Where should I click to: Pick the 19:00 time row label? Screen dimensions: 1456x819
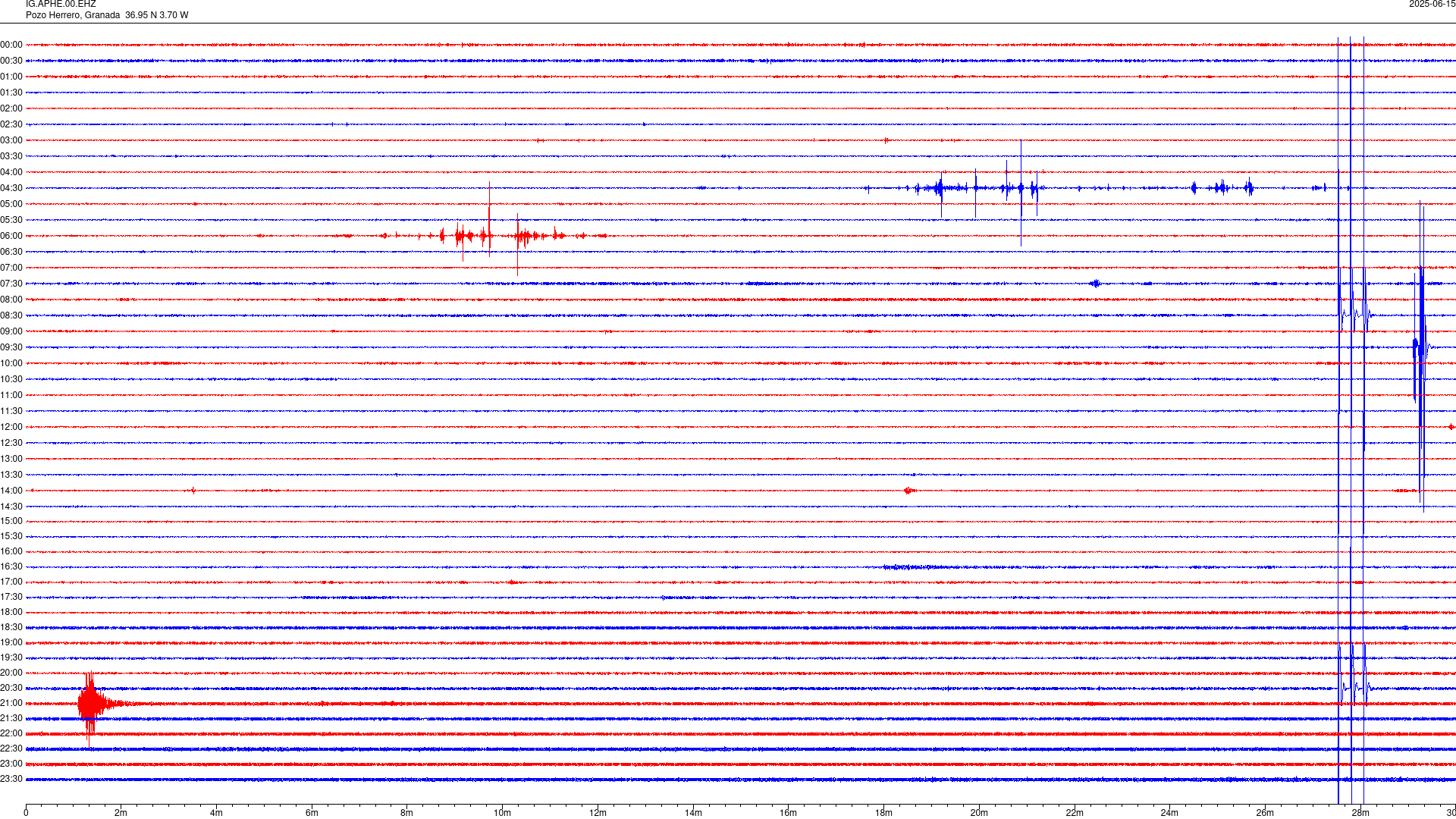pyautogui.click(x=11, y=643)
